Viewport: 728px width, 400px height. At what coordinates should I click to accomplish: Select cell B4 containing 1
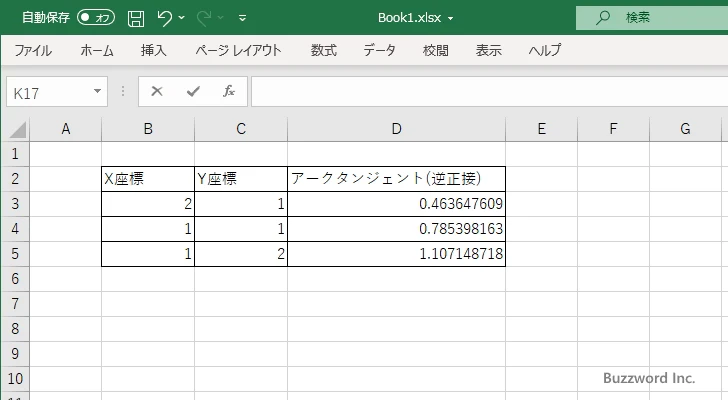[148, 229]
